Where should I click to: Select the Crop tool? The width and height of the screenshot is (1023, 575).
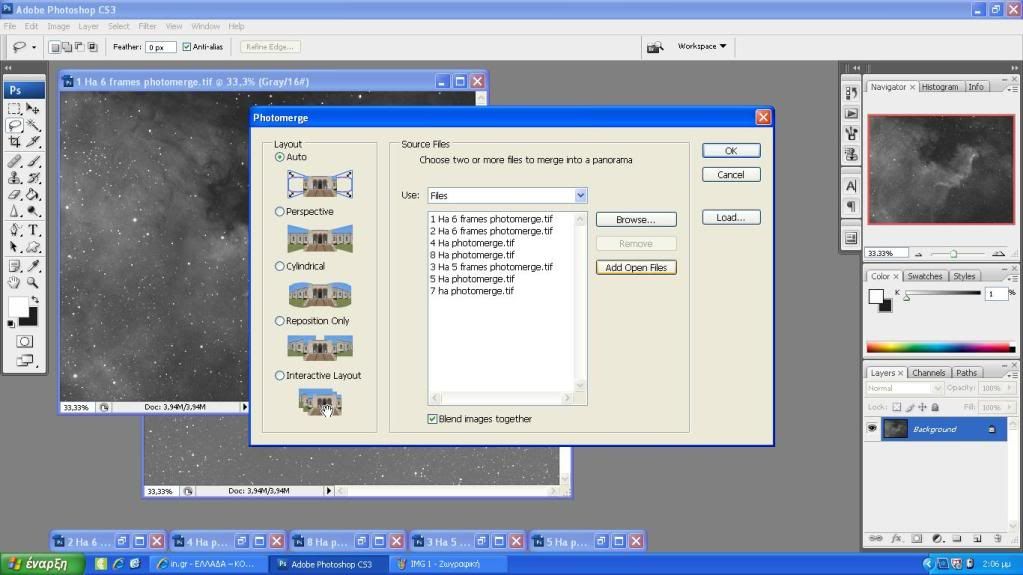point(15,142)
